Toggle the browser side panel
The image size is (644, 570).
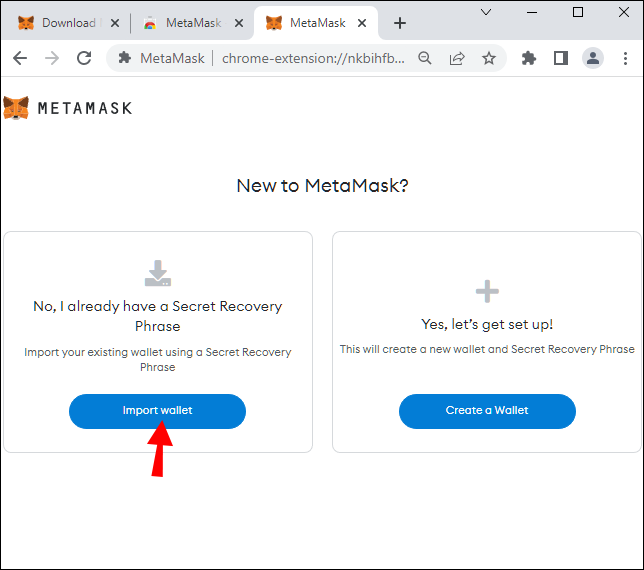[561, 58]
